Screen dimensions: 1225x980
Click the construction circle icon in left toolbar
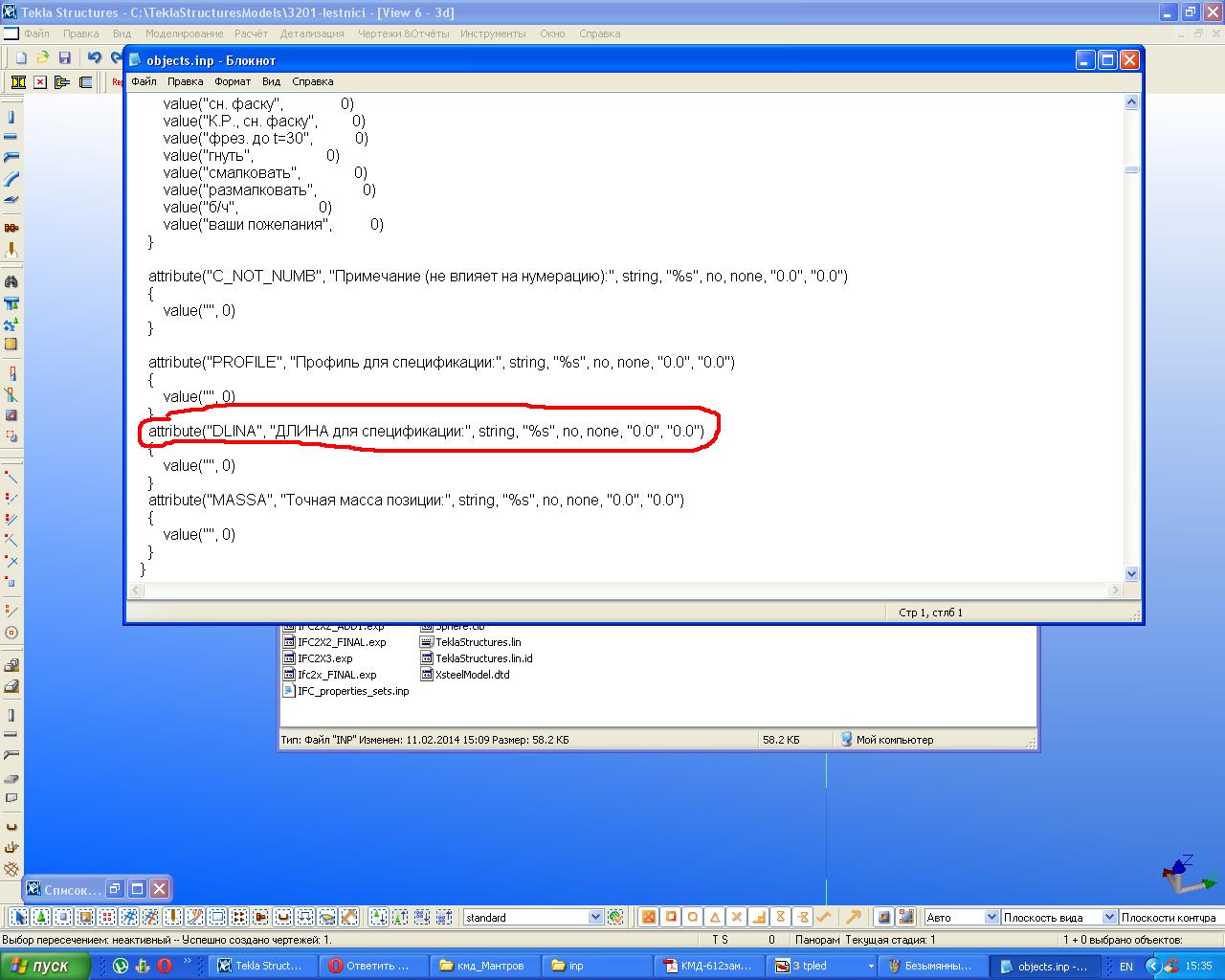click(x=11, y=633)
